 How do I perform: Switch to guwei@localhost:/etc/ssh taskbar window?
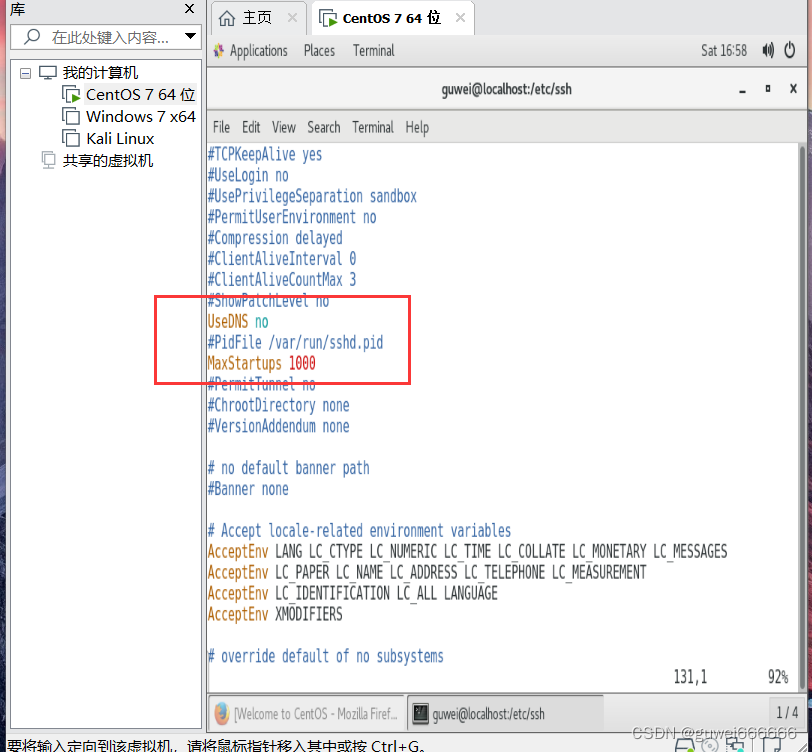505,714
